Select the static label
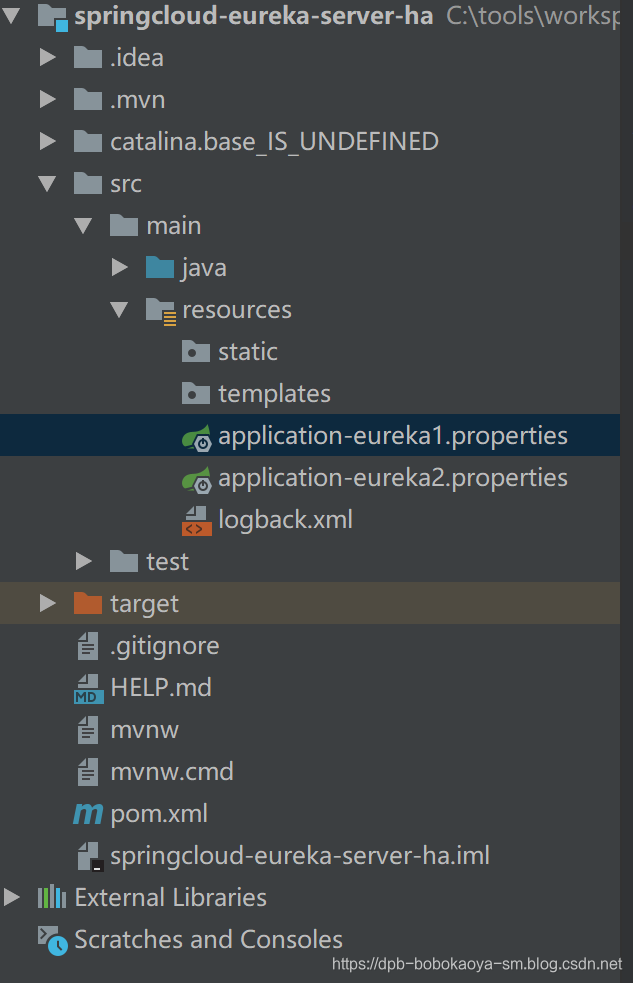The height and width of the screenshot is (983, 633). pyautogui.click(x=248, y=352)
